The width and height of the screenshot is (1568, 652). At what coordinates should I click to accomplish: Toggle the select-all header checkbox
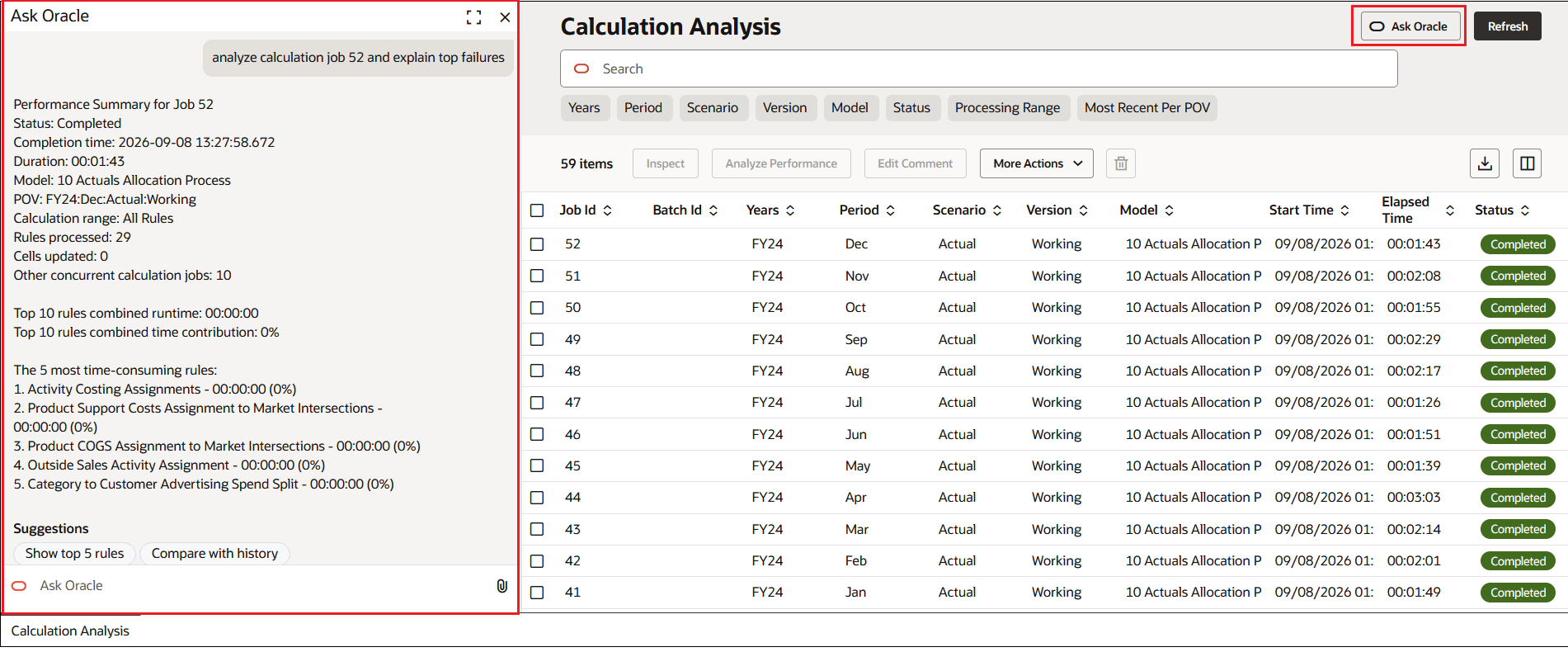click(537, 210)
